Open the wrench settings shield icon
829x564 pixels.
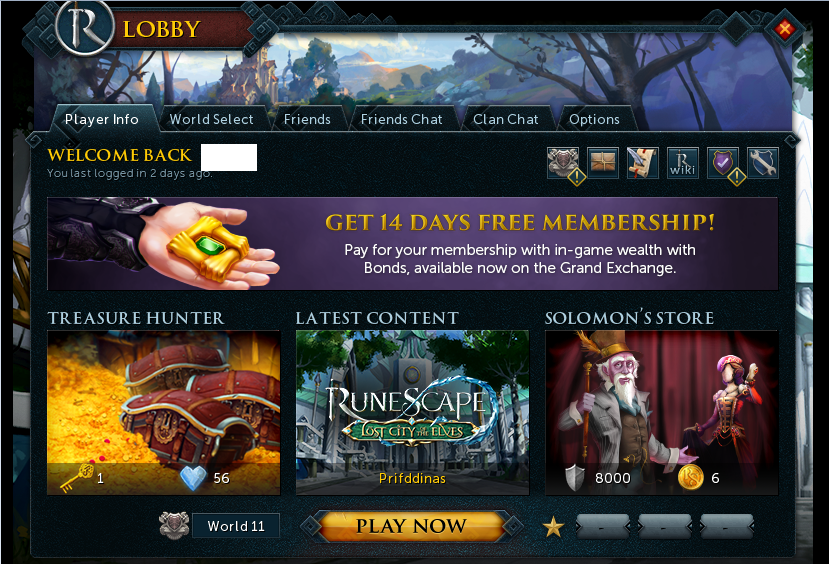point(763,162)
